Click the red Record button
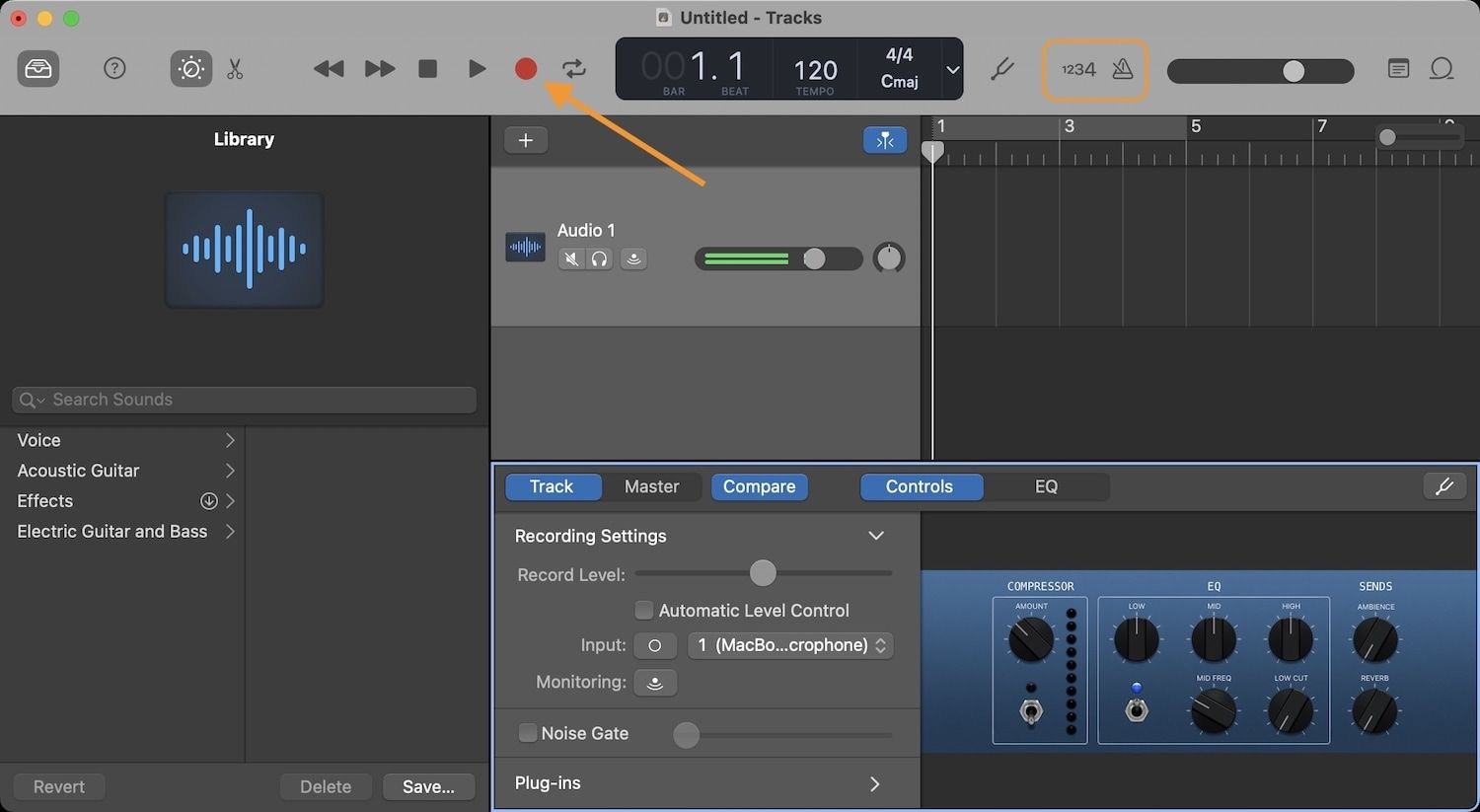1480x812 pixels. (x=526, y=69)
